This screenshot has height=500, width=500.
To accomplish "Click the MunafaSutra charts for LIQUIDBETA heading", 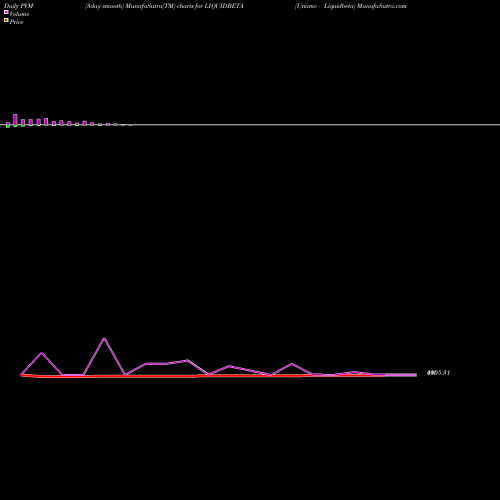I will click(x=164, y=6).
